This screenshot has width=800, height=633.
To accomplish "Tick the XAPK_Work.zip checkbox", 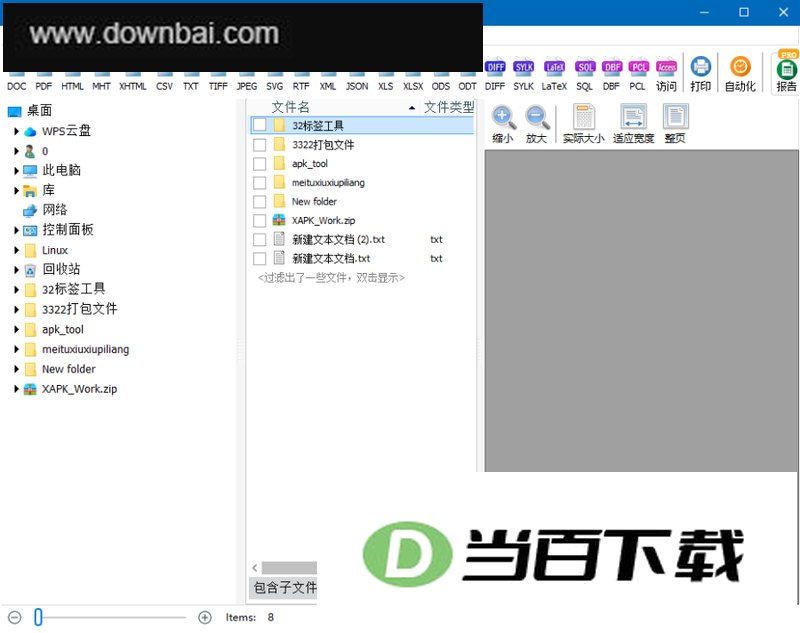I will 260,220.
